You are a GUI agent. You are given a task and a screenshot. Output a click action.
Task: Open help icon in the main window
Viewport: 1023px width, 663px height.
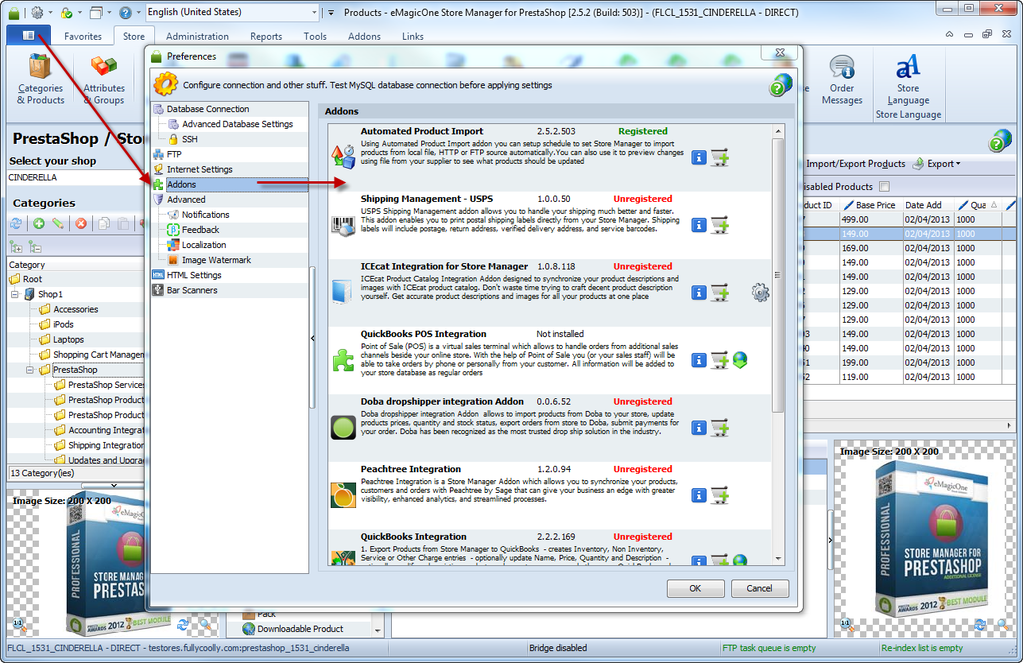pos(1000,141)
